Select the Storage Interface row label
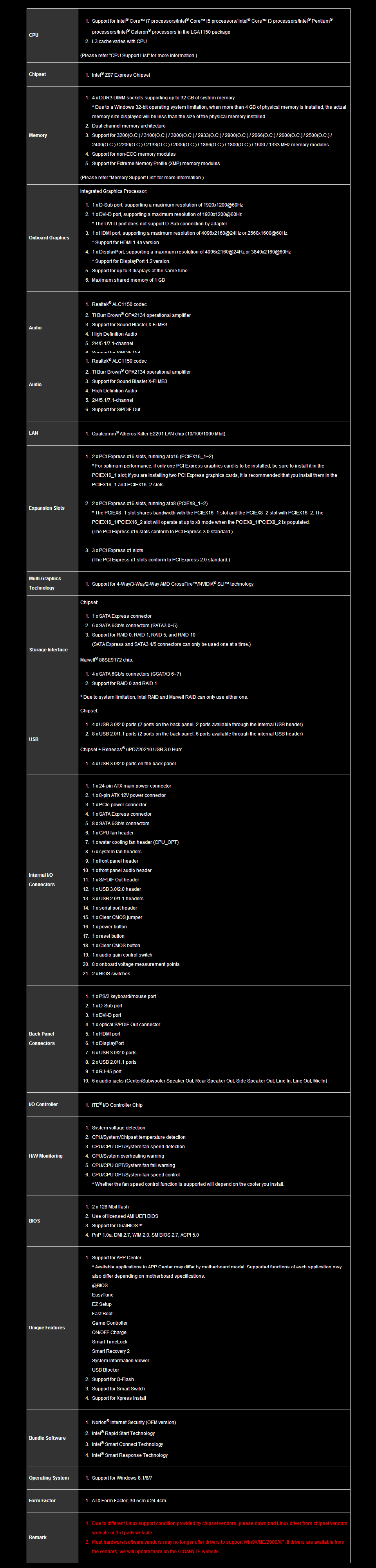 pyautogui.click(x=48, y=649)
